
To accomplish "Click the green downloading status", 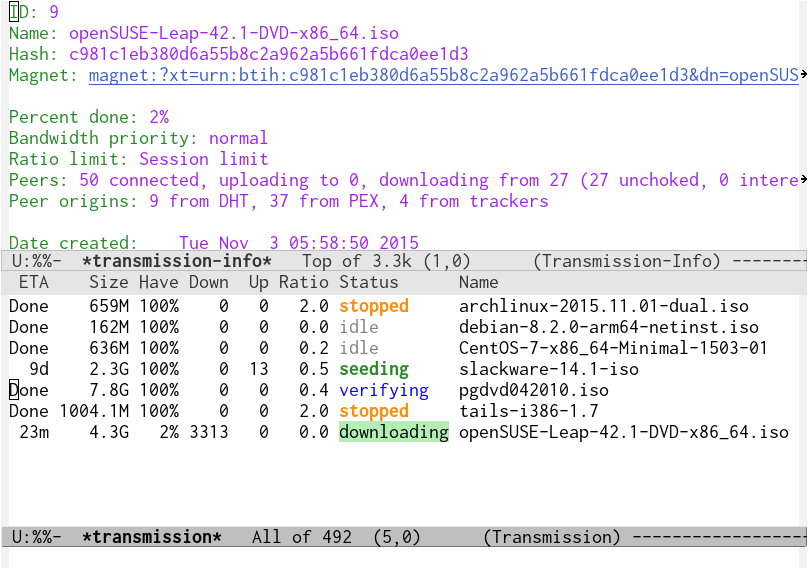I will (x=394, y=432).
